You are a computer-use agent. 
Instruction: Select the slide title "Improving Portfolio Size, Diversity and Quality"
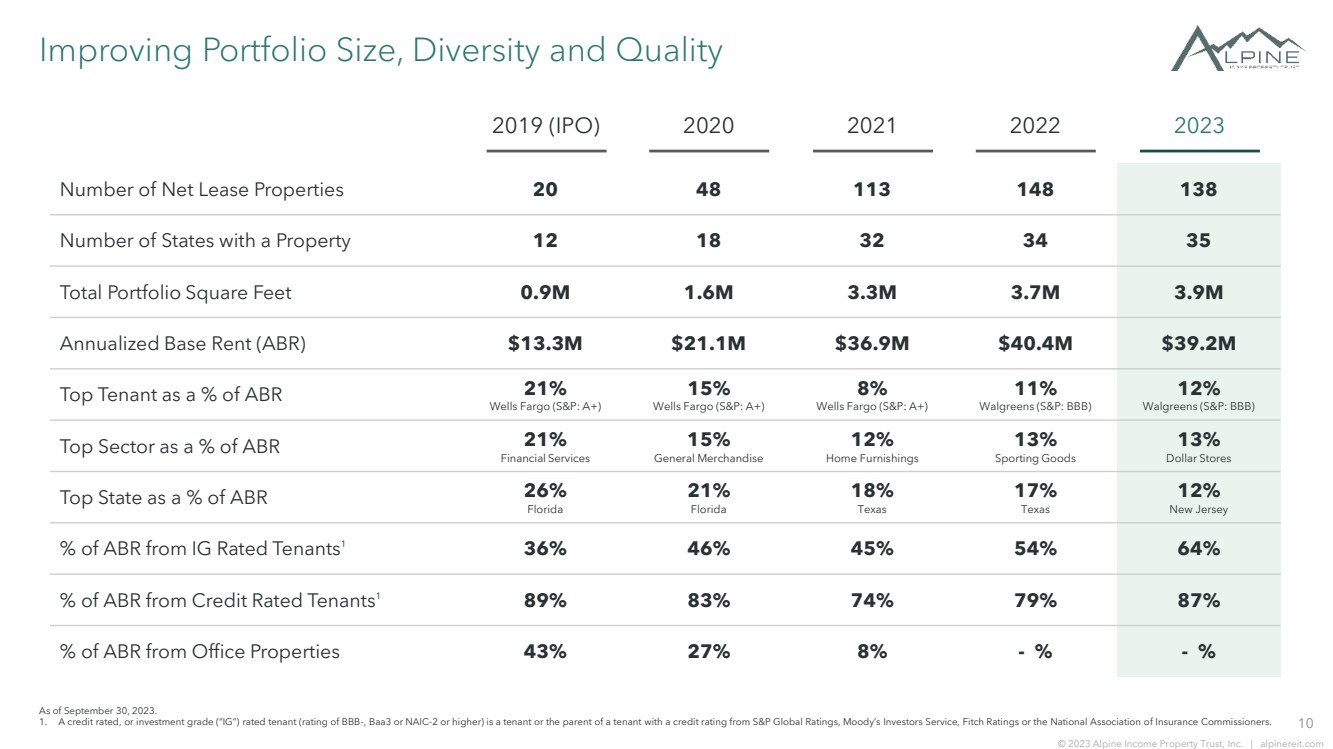[380, 49]
